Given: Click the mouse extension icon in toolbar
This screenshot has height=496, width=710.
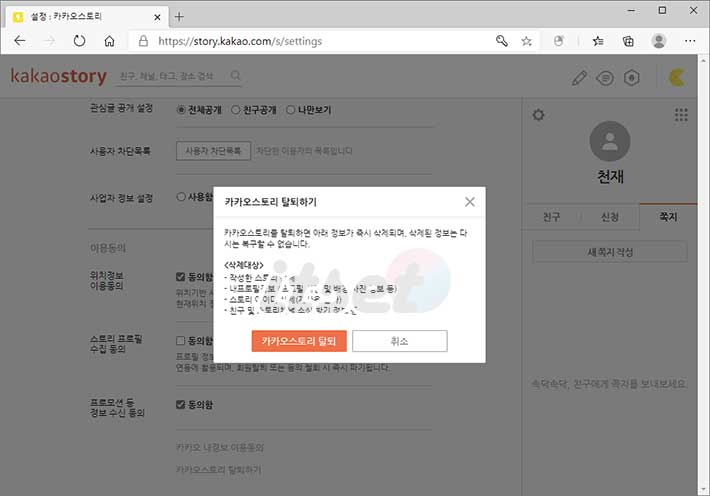Looking at the screenshot, I should click(559, 41).
